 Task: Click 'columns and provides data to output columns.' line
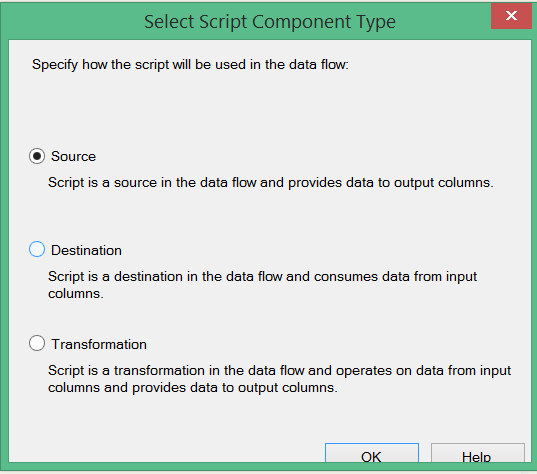point(193,388)
